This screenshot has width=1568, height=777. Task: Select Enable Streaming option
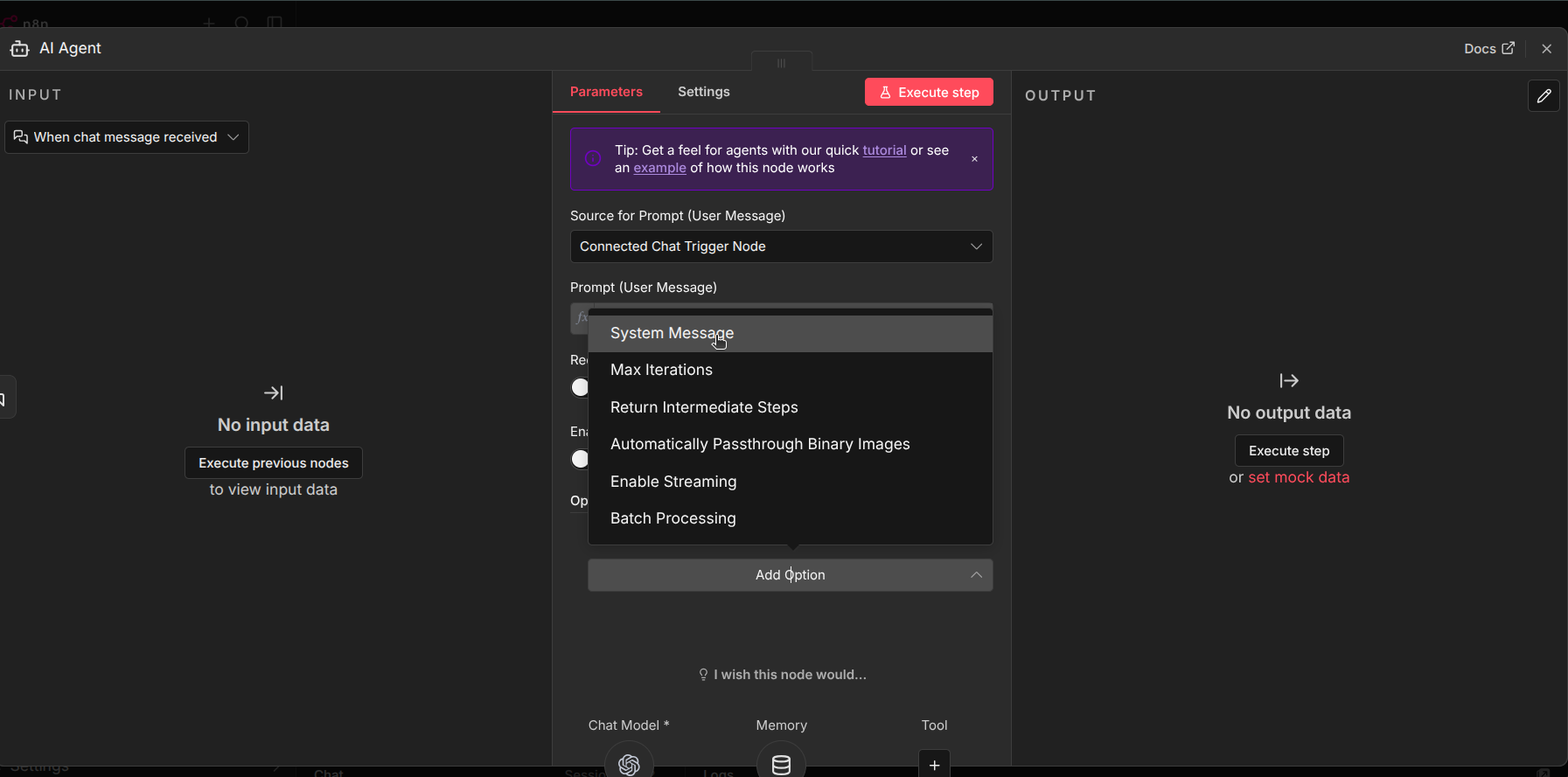click(x=790, y=482)
